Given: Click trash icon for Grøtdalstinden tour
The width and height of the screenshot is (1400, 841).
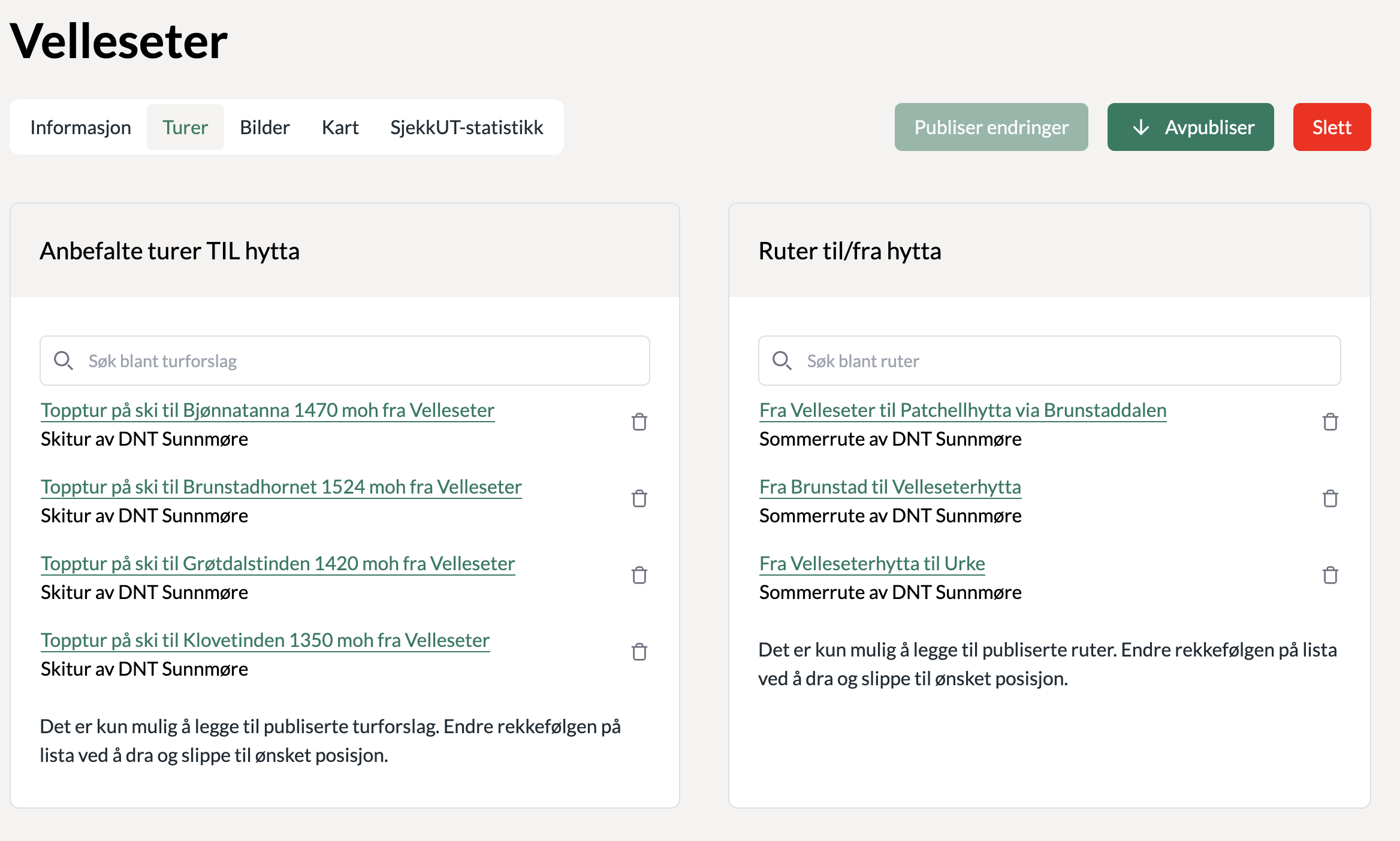Looking at the screenshot, I should [x=639, y=576].
